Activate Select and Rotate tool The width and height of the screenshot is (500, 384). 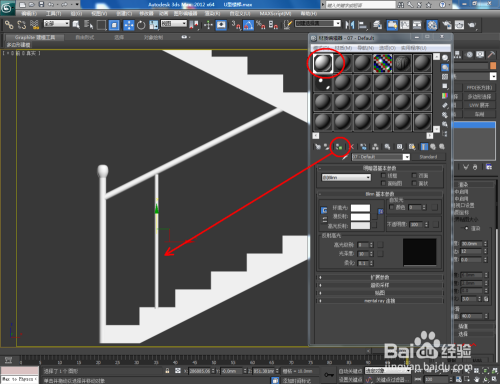[141, 25]
